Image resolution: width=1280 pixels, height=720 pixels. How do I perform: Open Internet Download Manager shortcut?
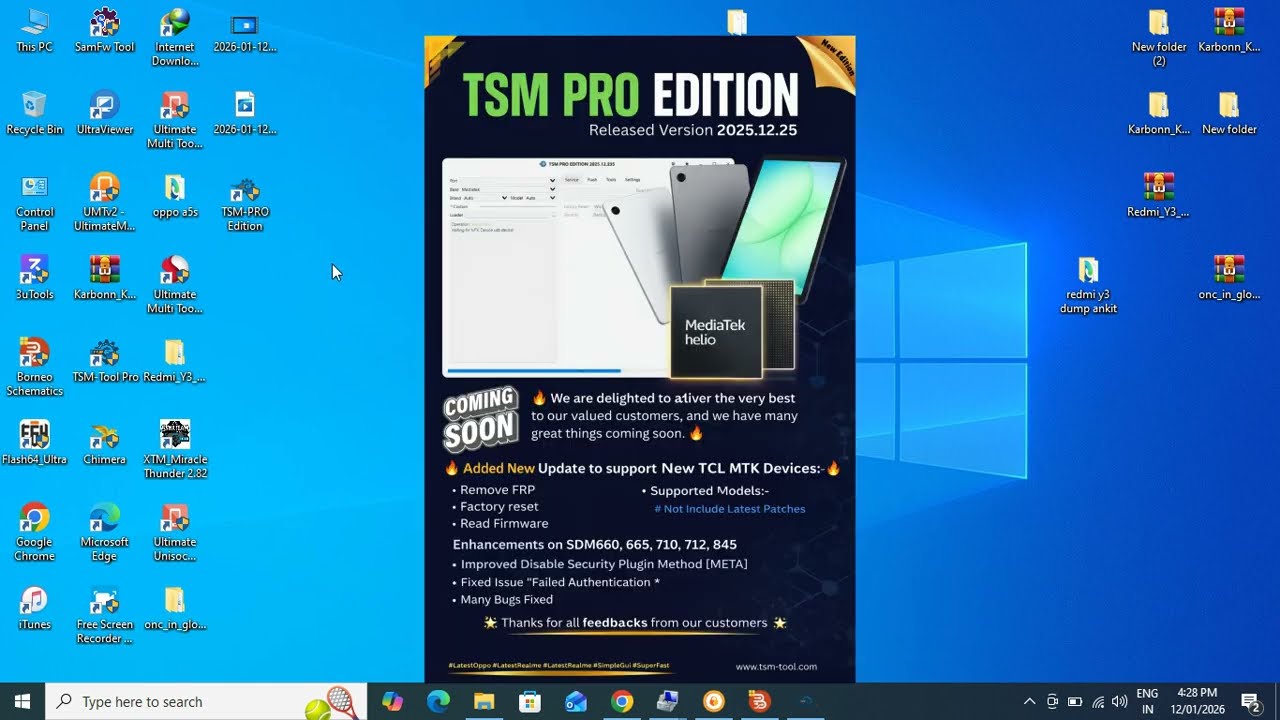pyautogui.click(x=175, y=37)
